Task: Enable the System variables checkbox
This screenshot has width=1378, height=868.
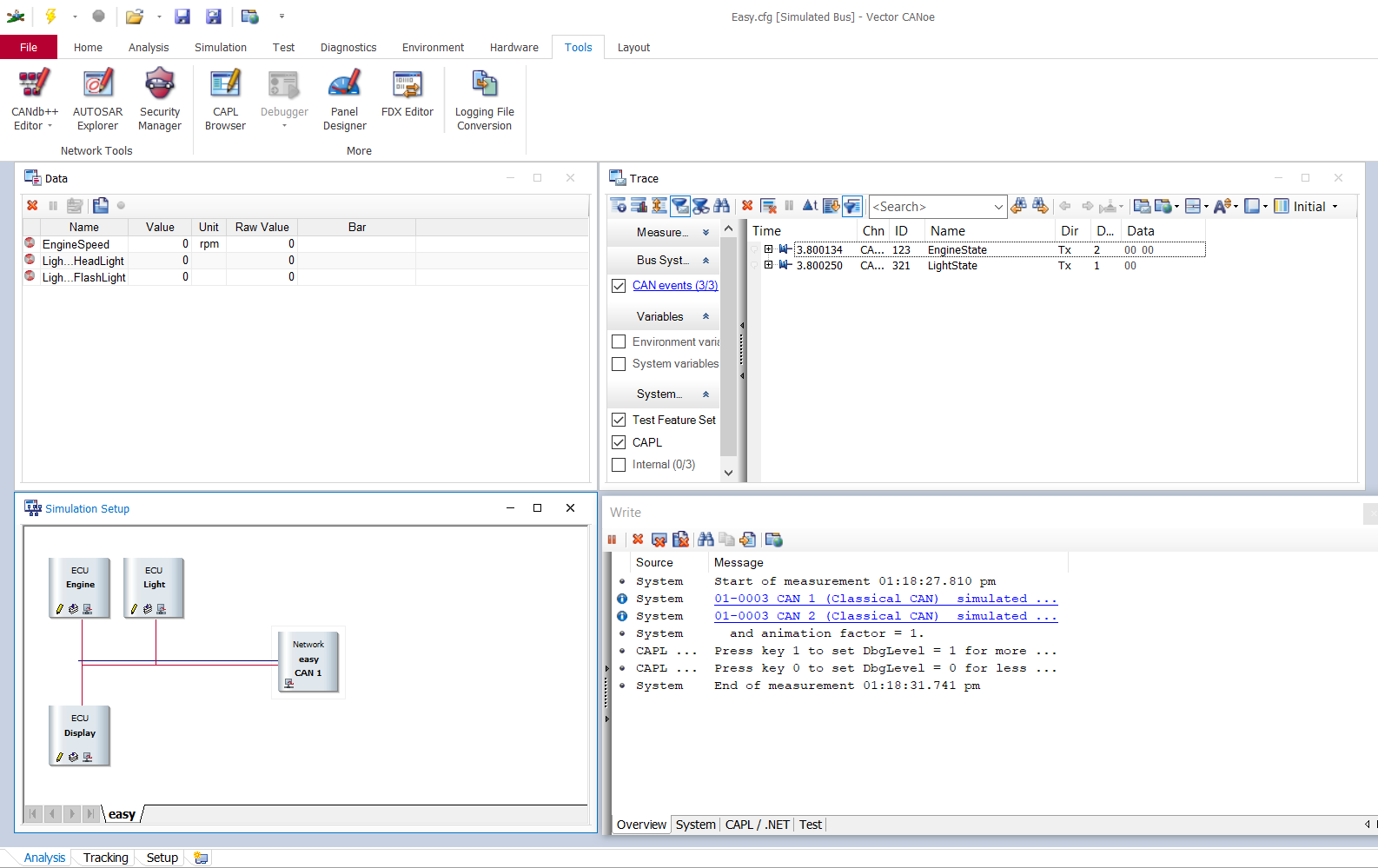Action: (619, 364)
